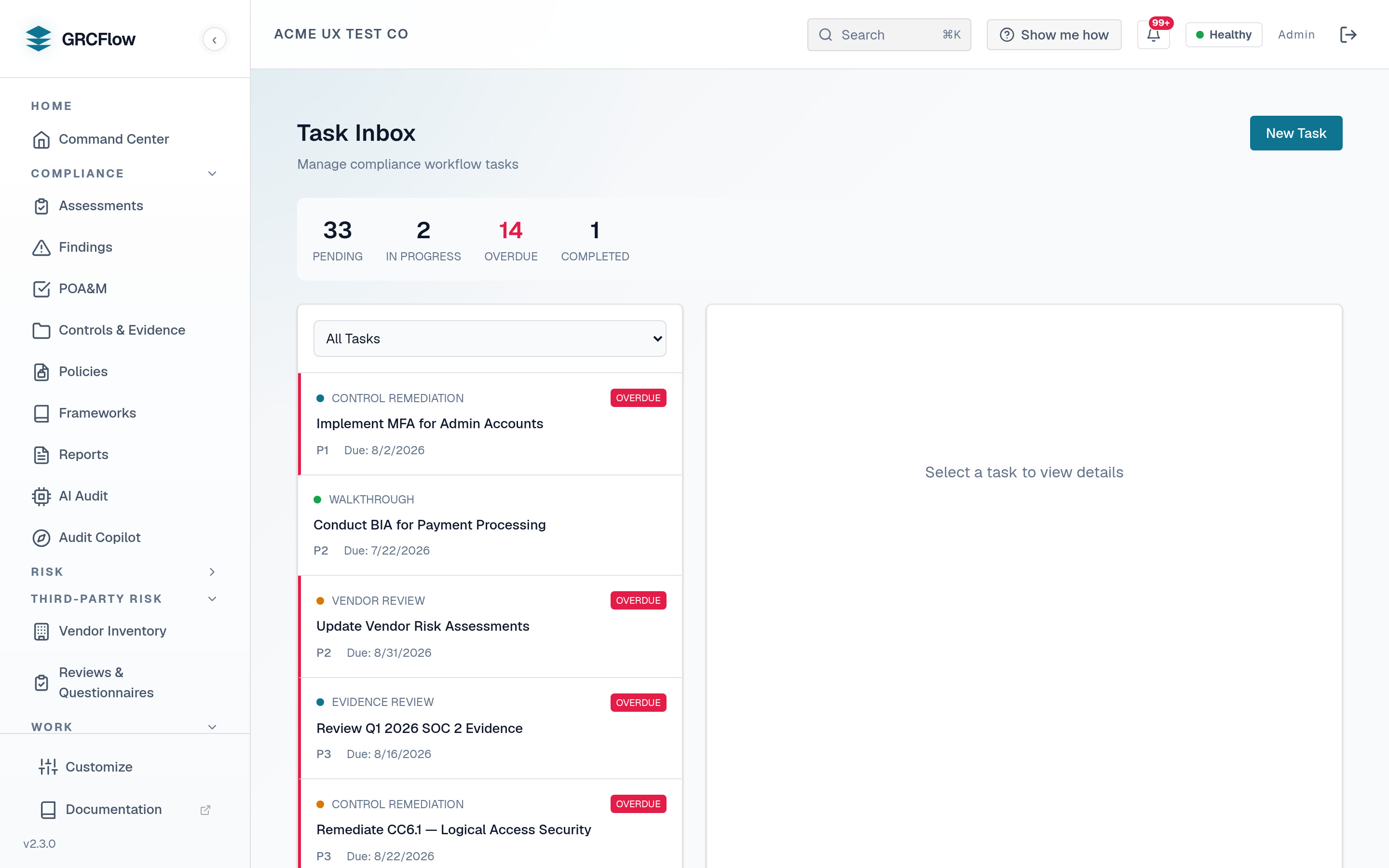Image resolution: width=1389 pixels, height=868 pixels.
Task: Click the Reviews & Questionnaires clipboard icon
Action: click(x=41, y=682)
